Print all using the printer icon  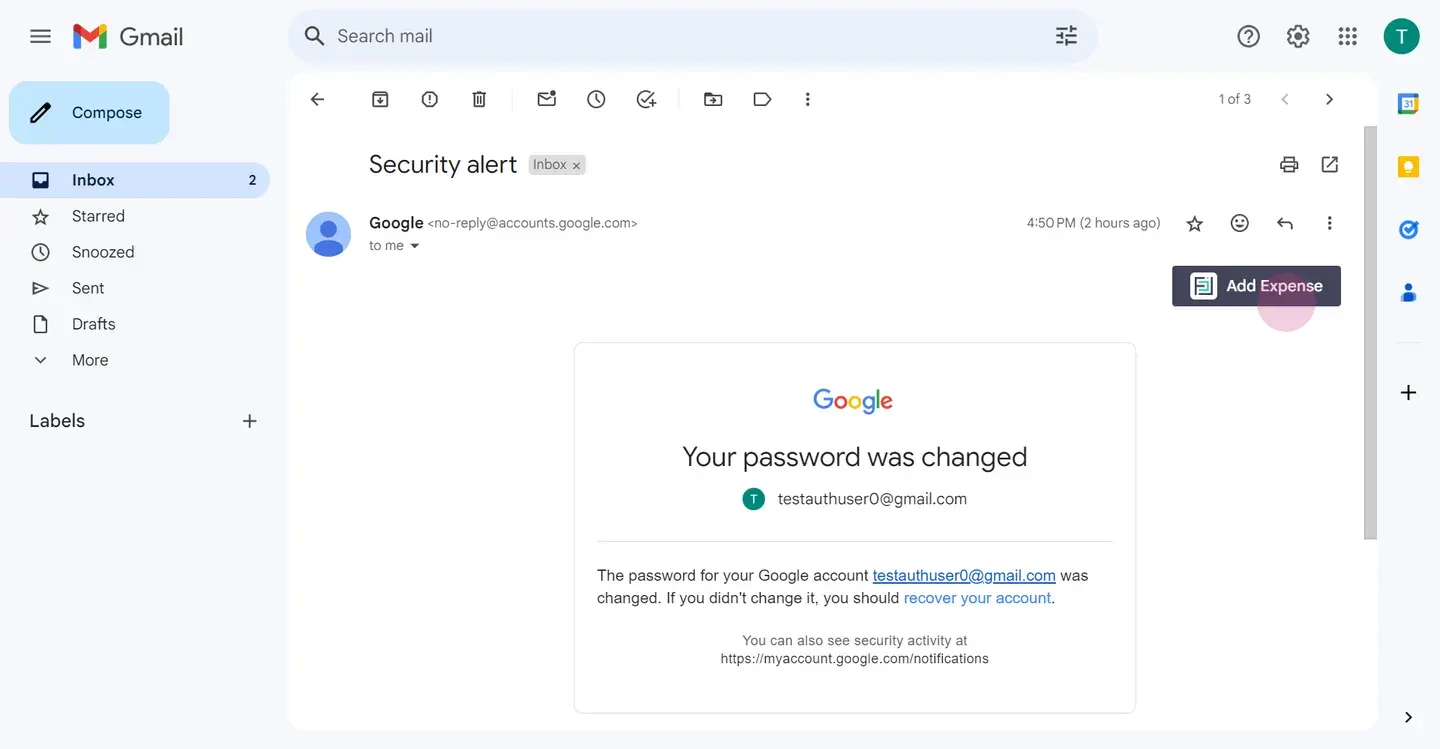pyautogui.click(x=1289, y=165)
